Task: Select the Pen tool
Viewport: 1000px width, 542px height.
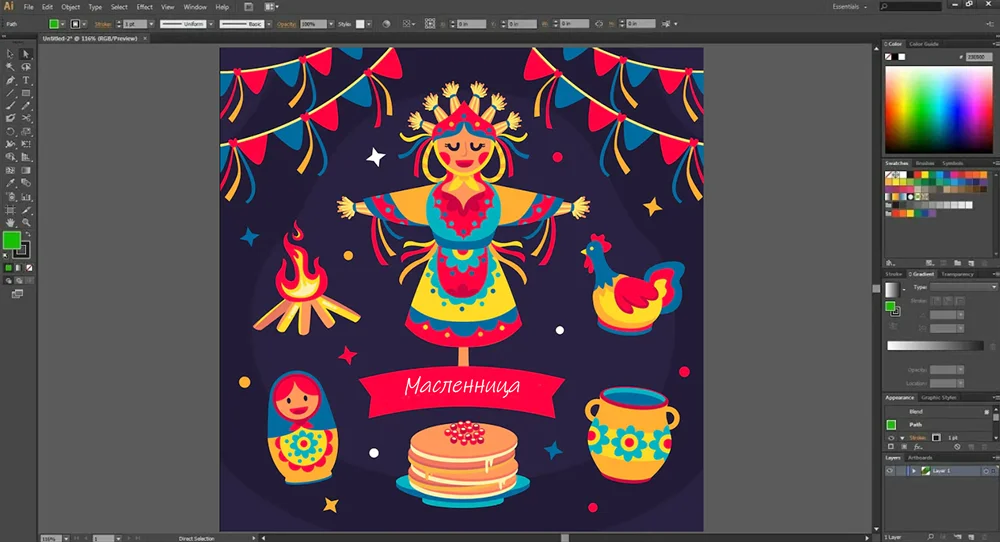Action: point(10,80)
